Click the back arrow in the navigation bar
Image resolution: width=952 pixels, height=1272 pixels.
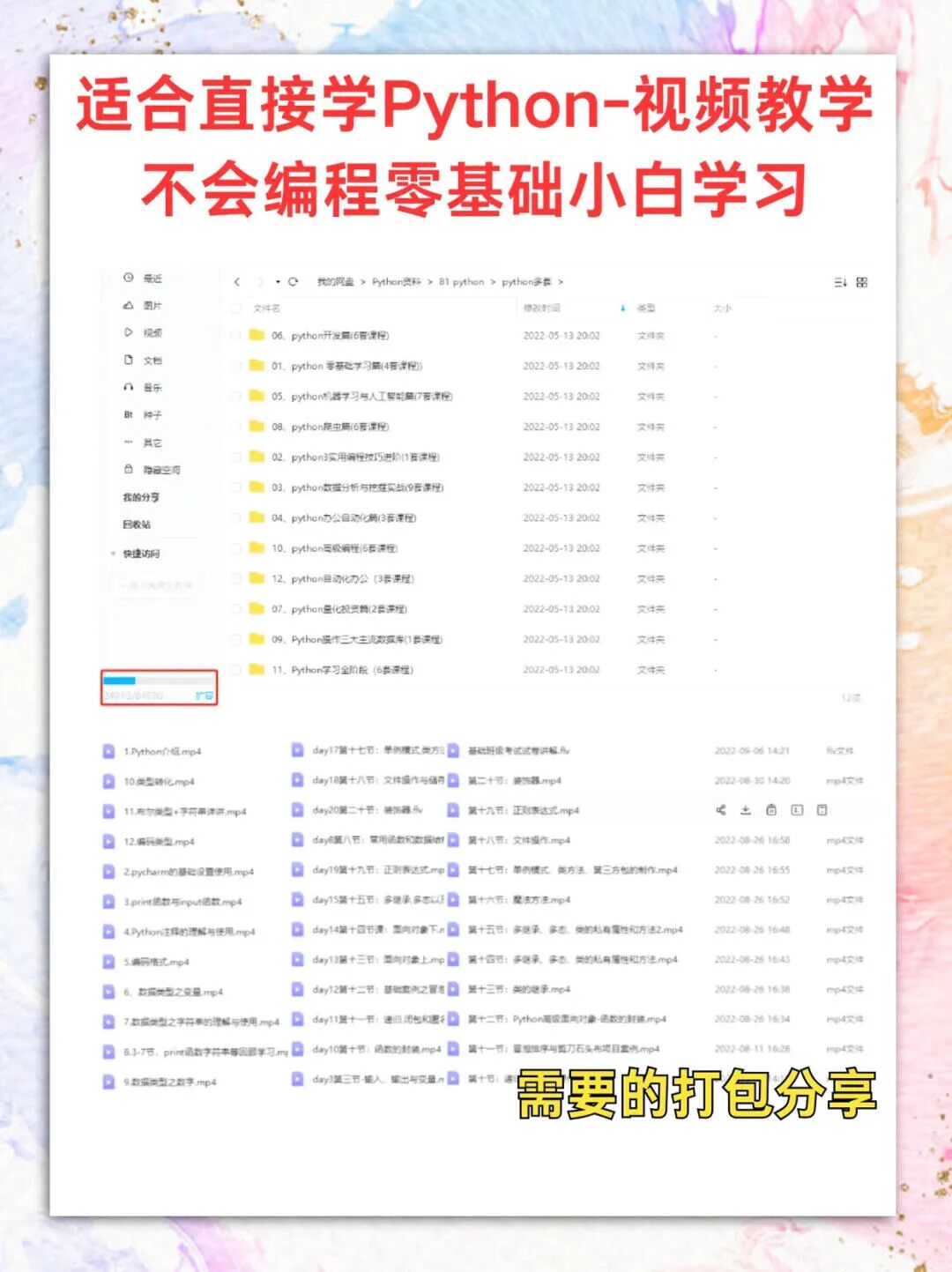click(236, 282)
